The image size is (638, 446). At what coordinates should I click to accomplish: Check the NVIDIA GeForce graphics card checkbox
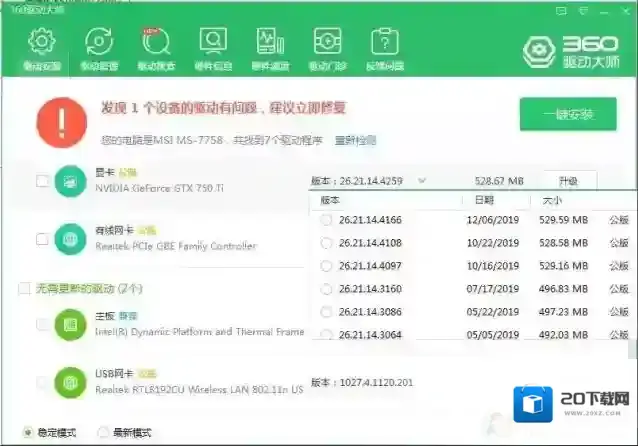pos(42,181)
